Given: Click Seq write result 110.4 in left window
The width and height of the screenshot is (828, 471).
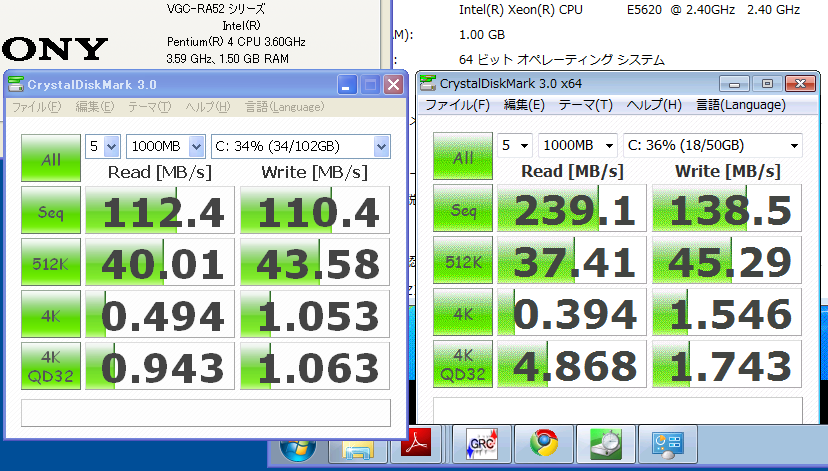Looking at the screenshot, I should click(x=315, y=210).
